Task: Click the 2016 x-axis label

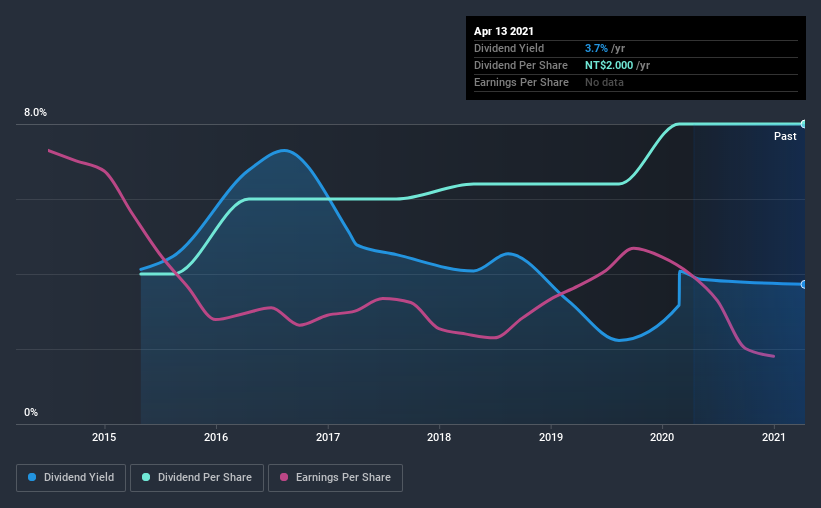Action: pos(216,437)
